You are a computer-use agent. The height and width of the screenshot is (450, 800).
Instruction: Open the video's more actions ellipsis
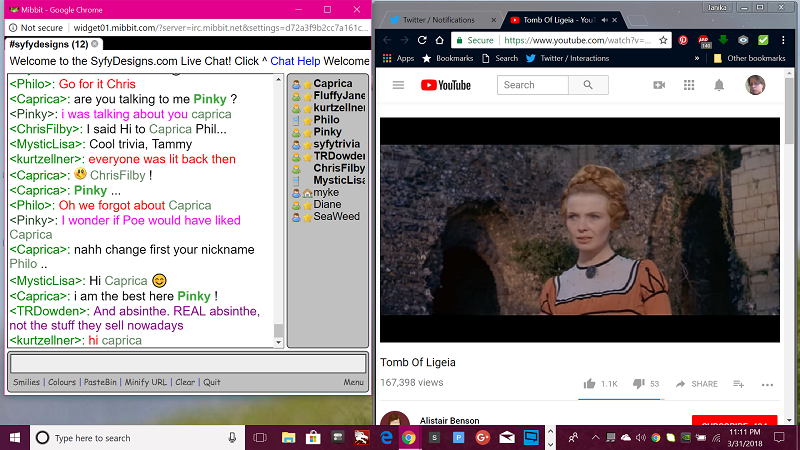click(767, 385)
